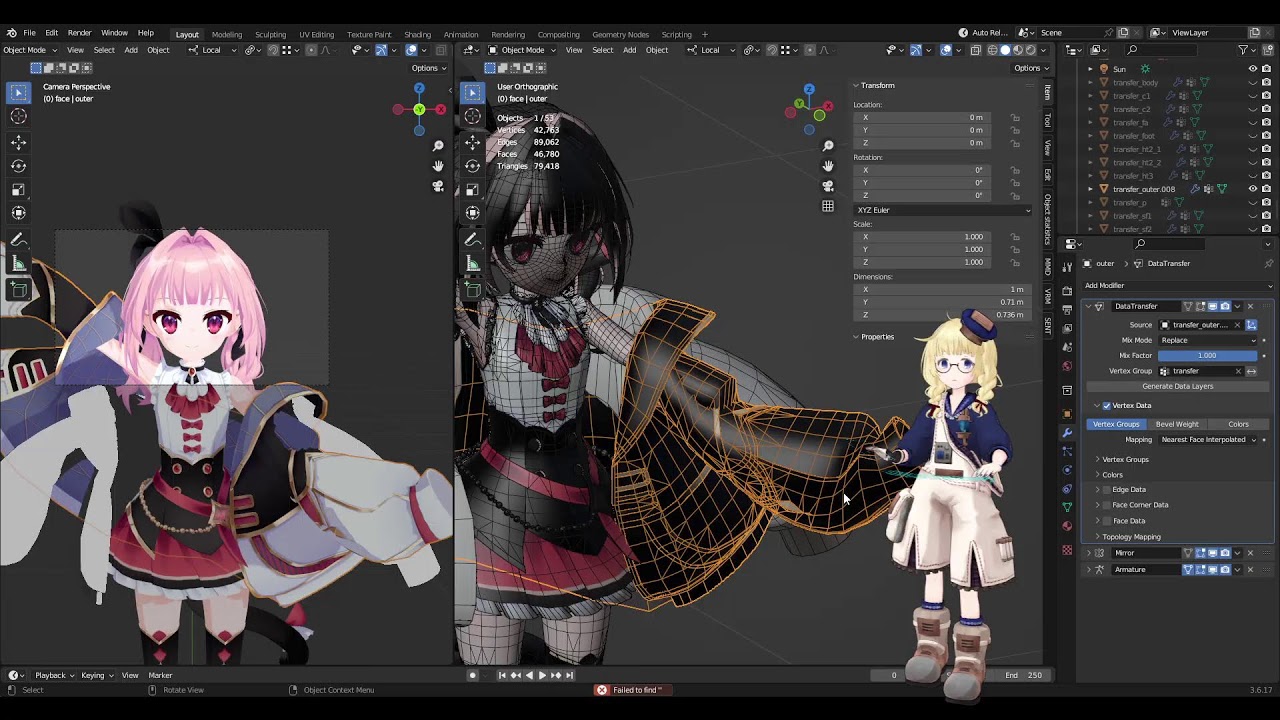
Task: Switch to the Geometry Nodes workspace tab
Action: click(x=620, y=34)
